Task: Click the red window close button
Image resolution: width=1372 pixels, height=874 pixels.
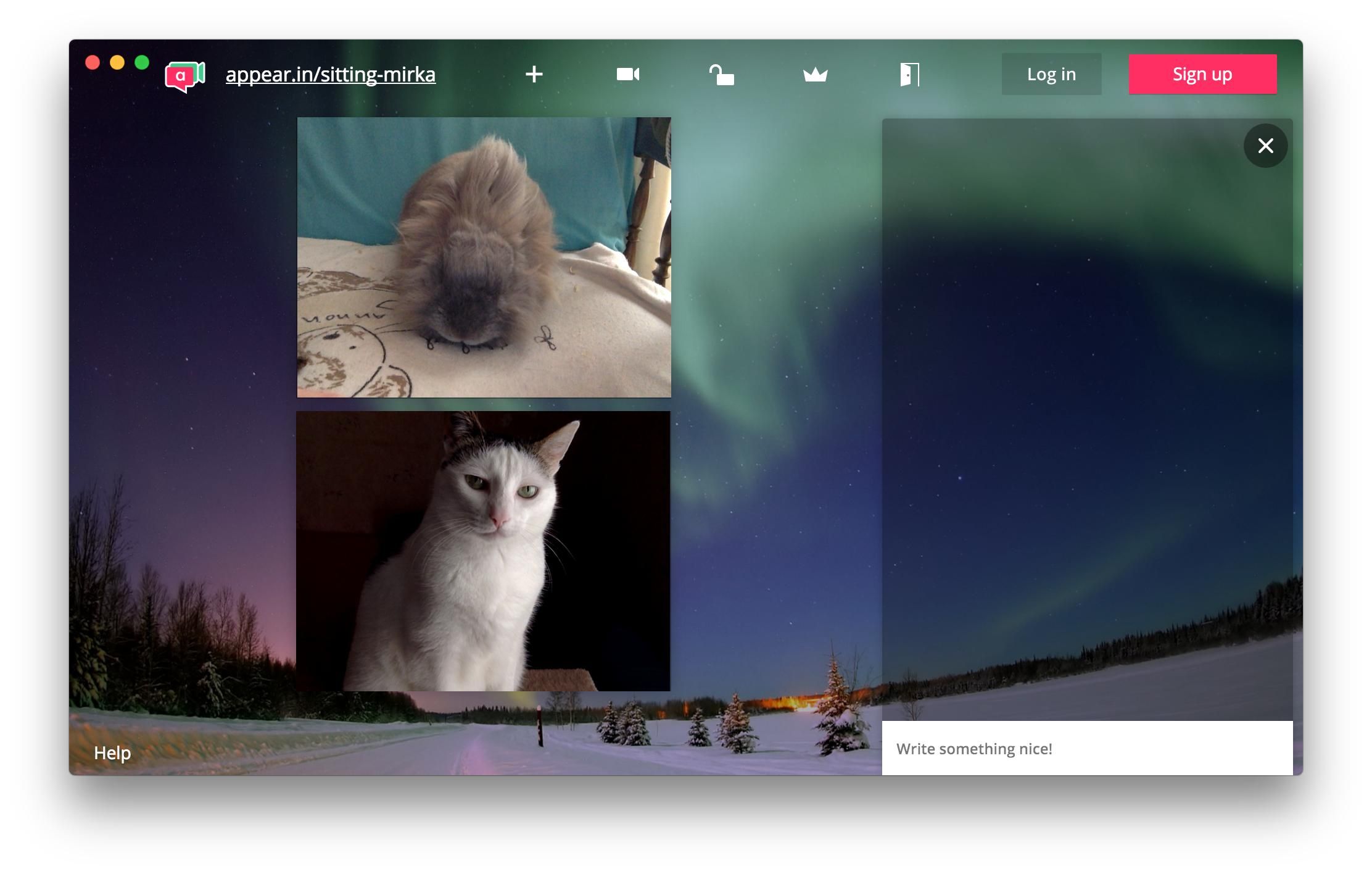Action: pyautogui.click(x=93, y=62)
